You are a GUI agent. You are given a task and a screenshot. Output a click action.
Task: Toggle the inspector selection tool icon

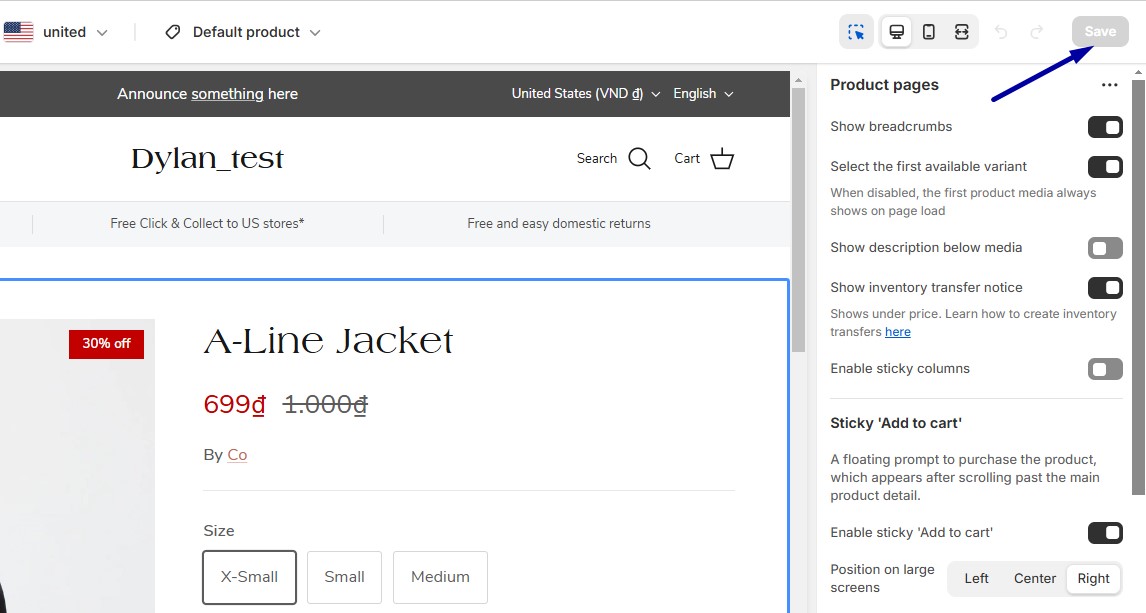click(856, 32)
